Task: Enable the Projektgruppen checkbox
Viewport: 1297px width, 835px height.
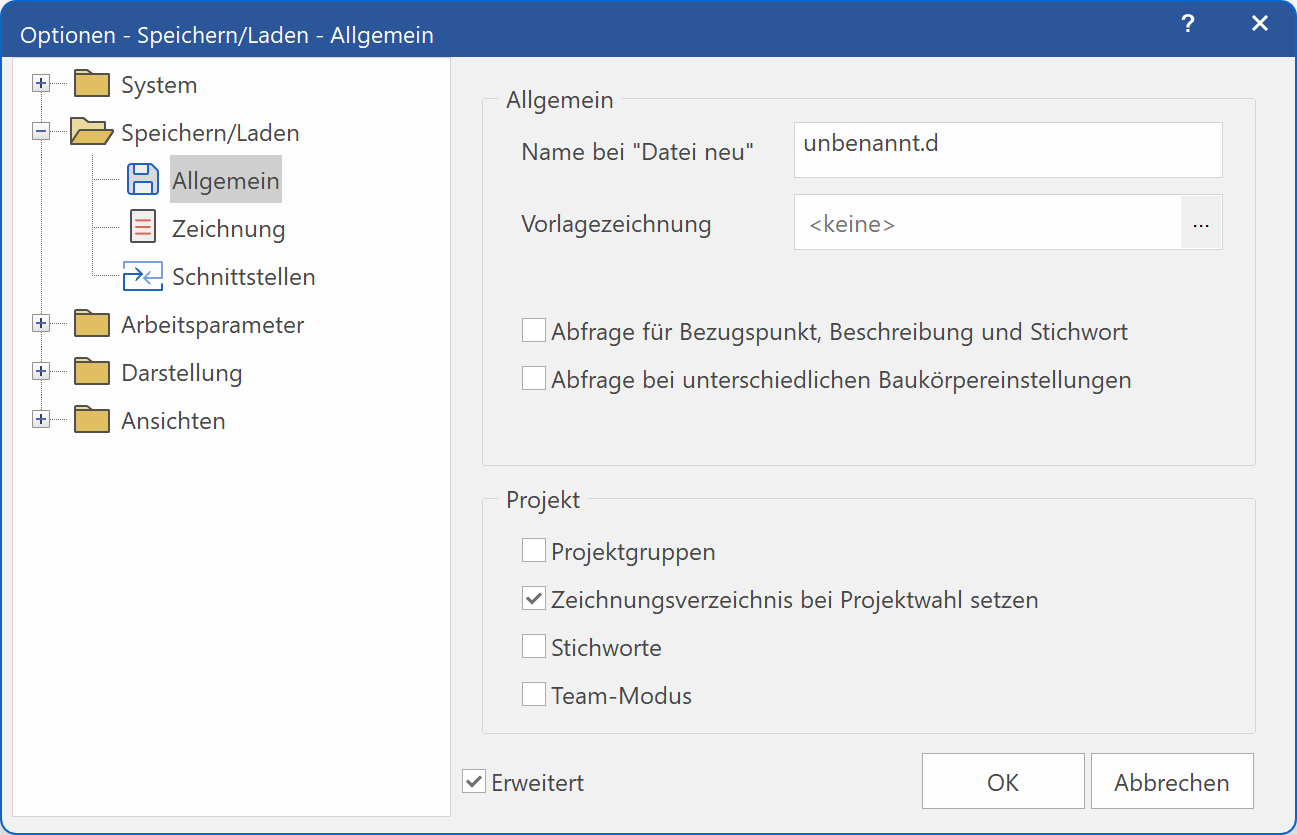Action: [x=533, y=550]
